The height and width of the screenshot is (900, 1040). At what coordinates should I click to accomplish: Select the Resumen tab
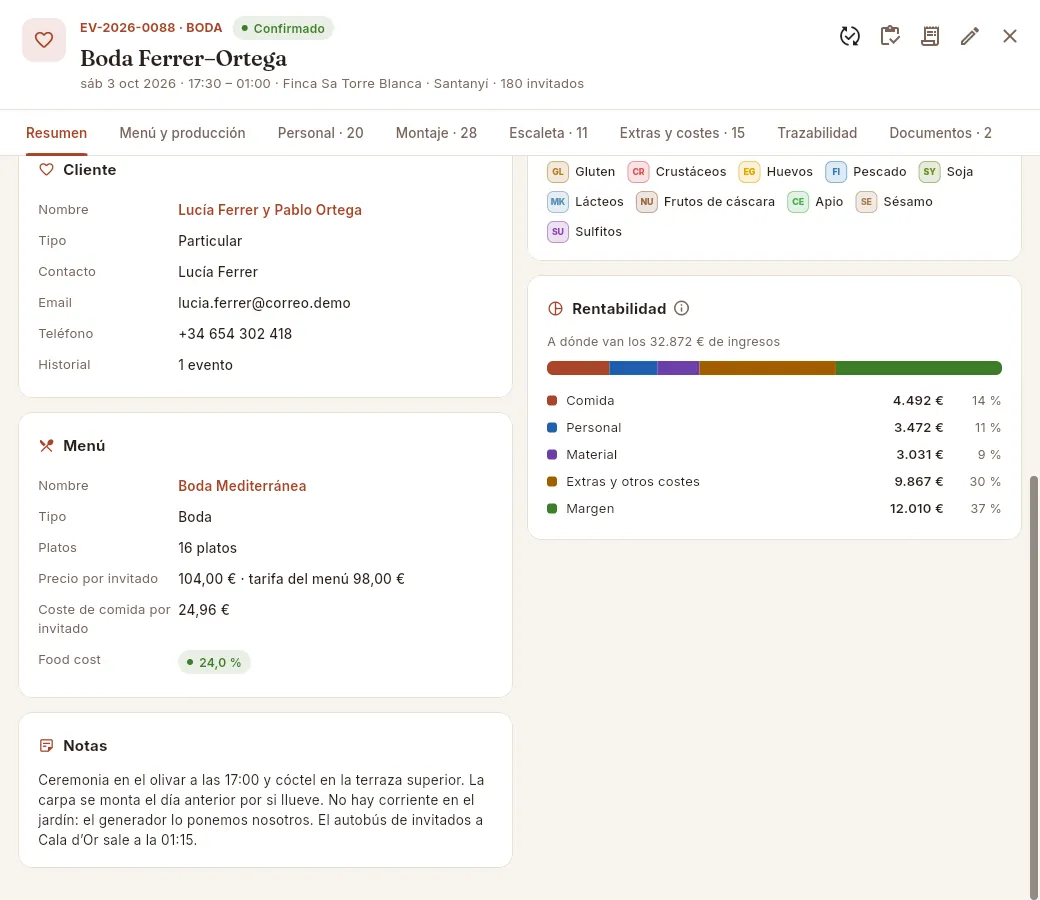click(x=56, y=133)
